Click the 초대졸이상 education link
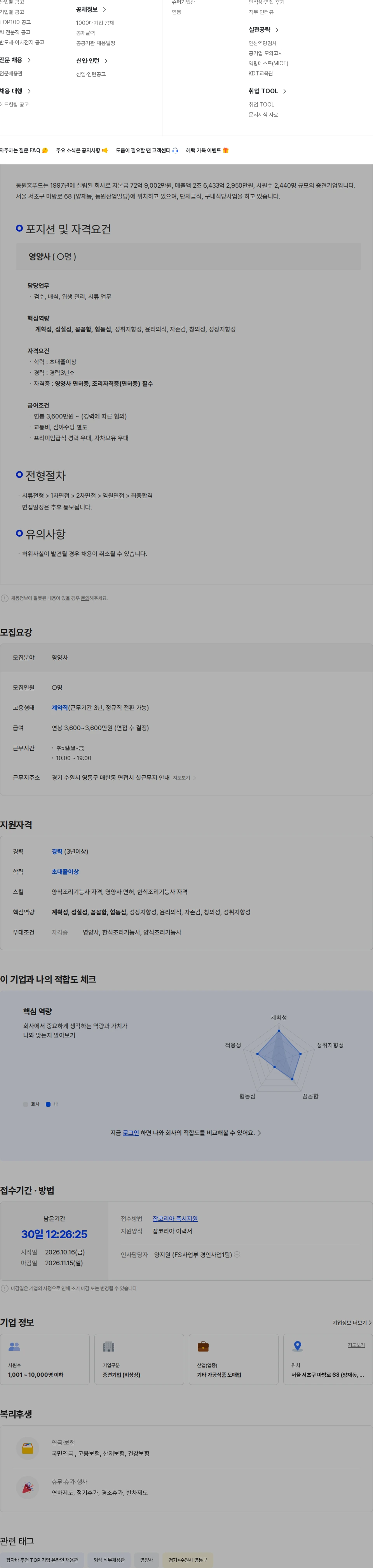Image resolution: width=373 pixels, height=1568 pixels. tap(65, 872)
